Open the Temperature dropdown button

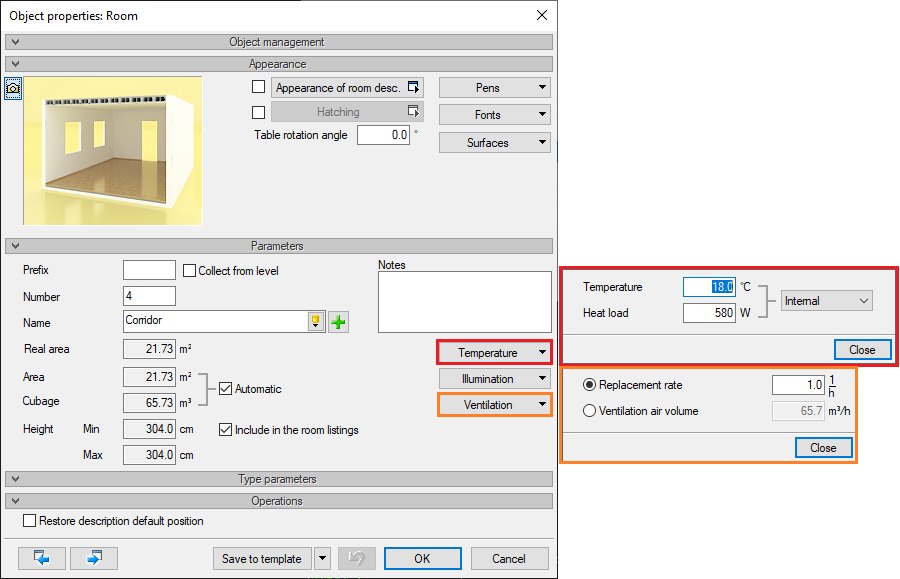coord(495,352)
